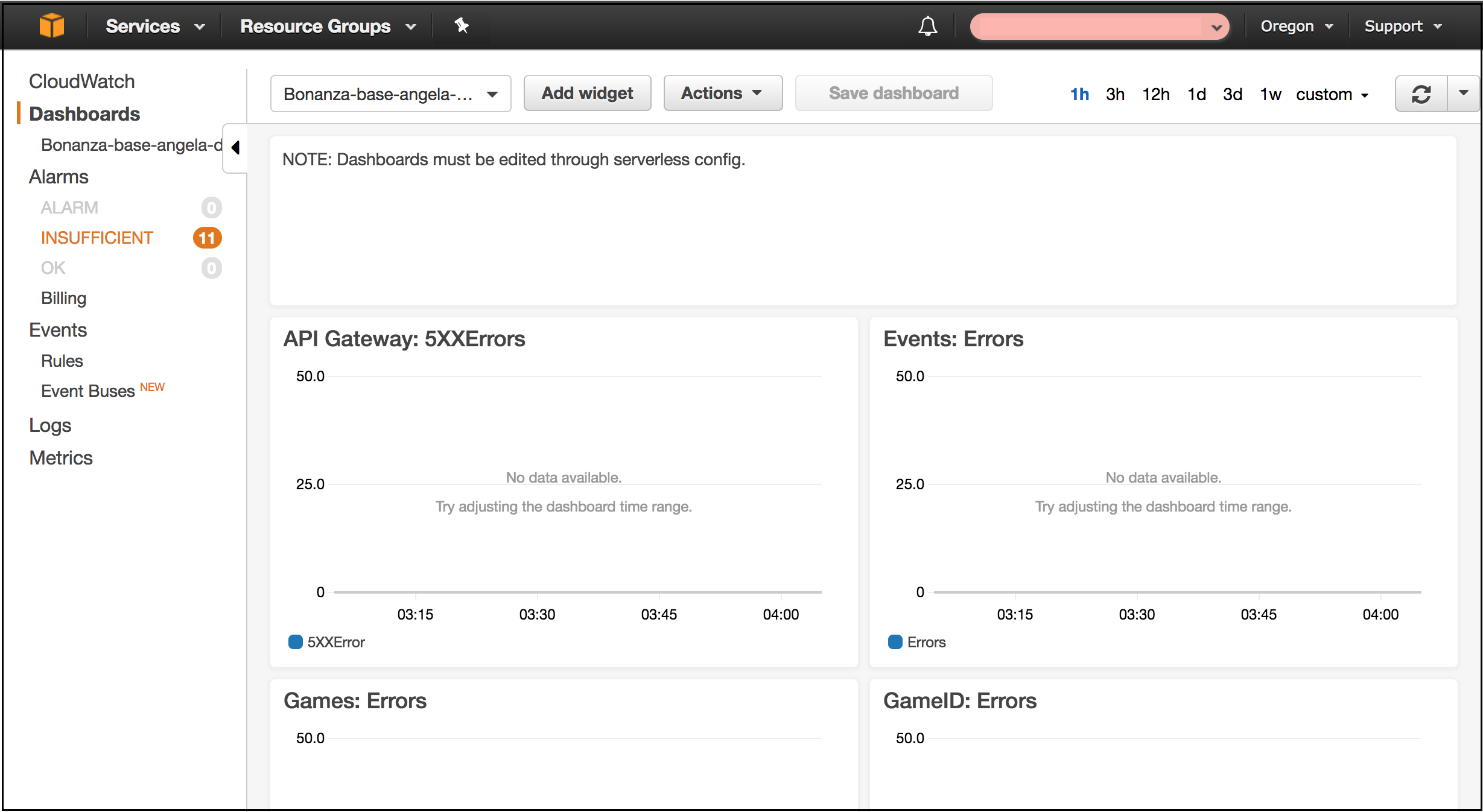The width and height of the screenshot is (1483, 812).
Task: View INSUFFICIENT alarms in sidebar
Action: point(97,237)
